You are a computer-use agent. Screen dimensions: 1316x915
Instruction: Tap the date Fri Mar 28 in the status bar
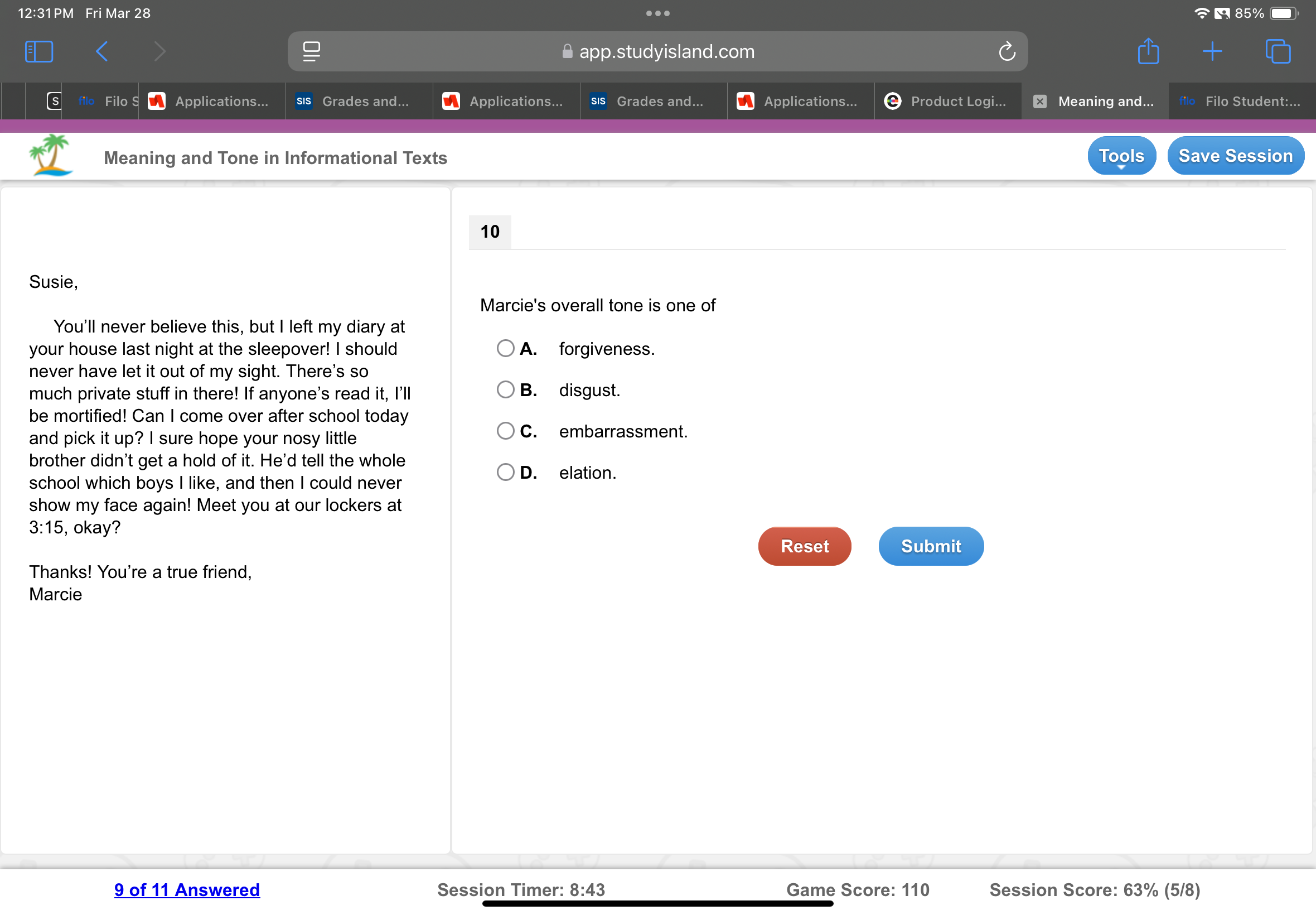tap(118, 13)
